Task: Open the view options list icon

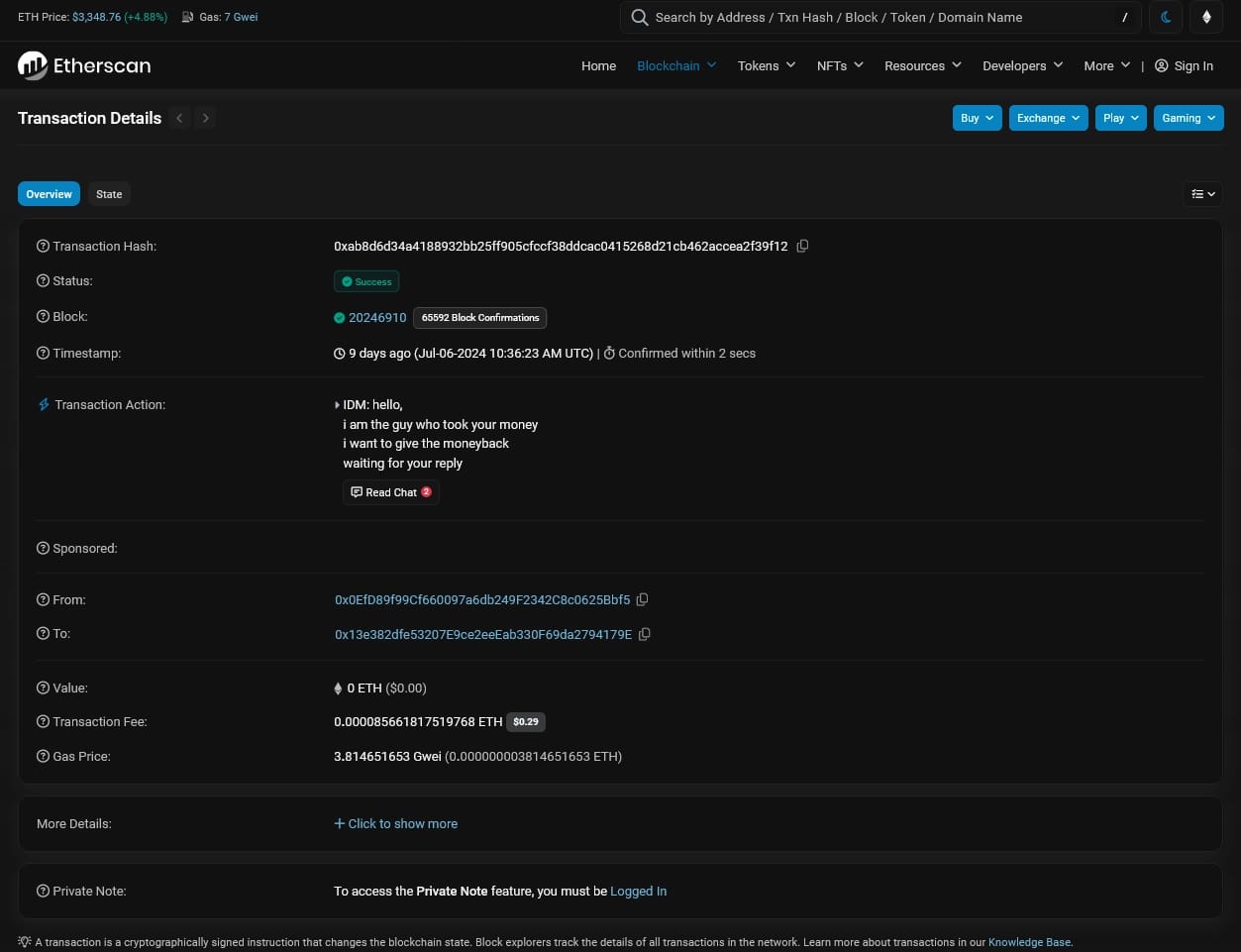Action: point(1202,194)
